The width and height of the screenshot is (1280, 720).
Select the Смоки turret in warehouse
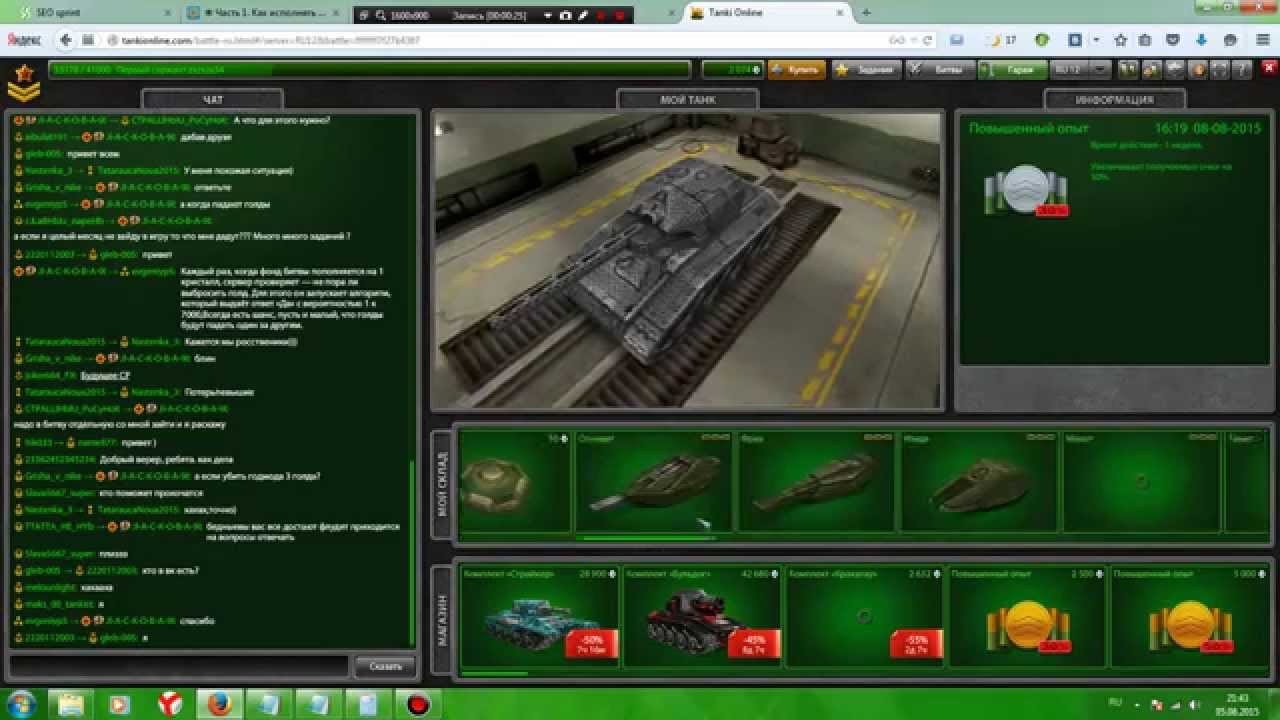coord(654,482)
